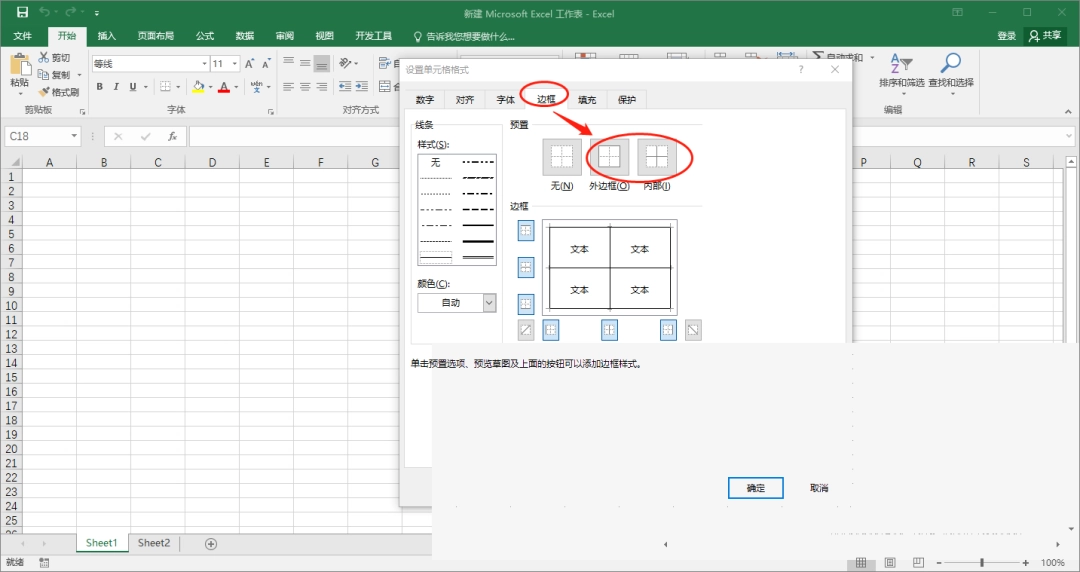Toggle the inside vertical border button
The width and height of the screenshot is (1080, 572).
(609, 330)
